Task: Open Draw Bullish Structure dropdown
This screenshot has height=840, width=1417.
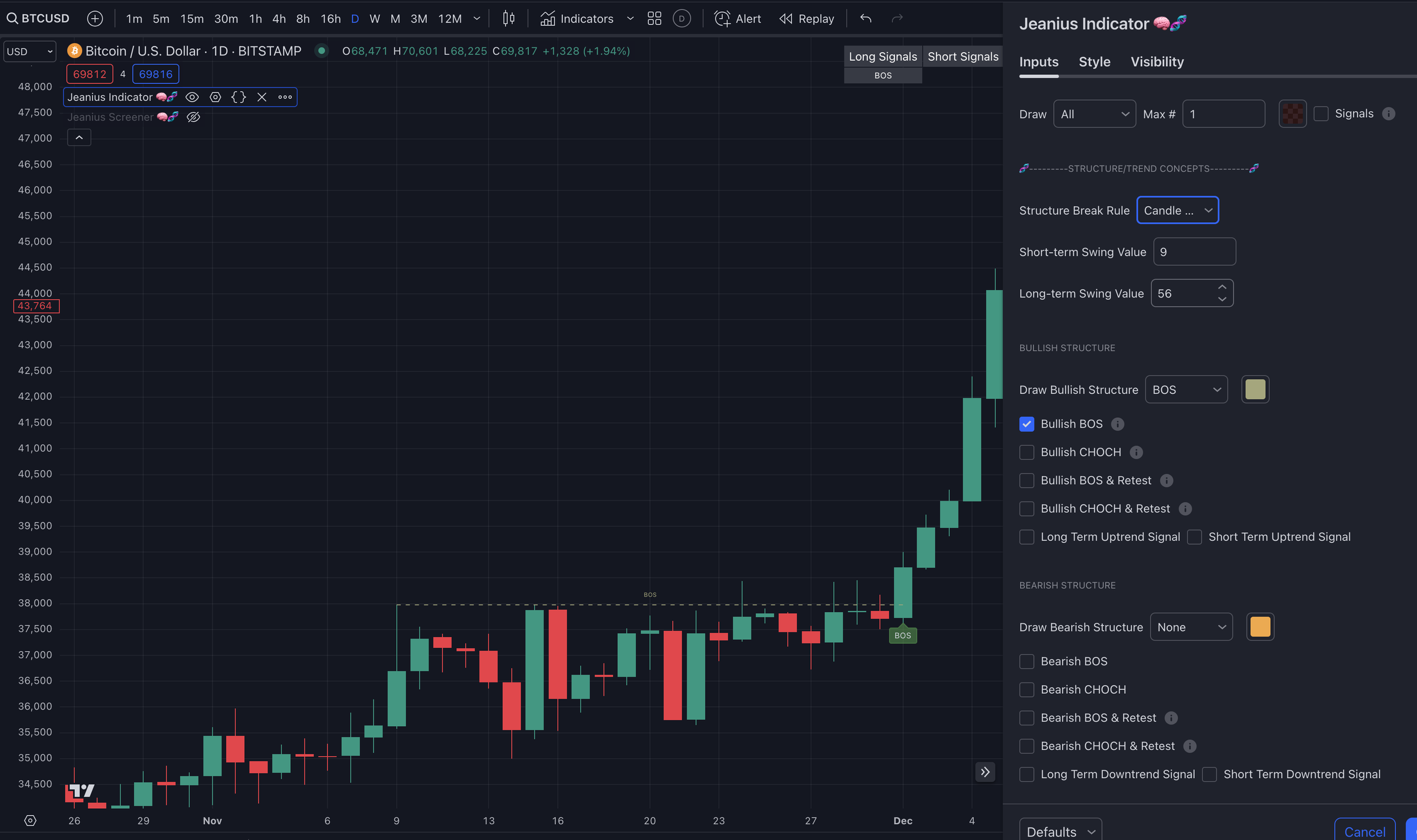Action: coord(1186,389)
